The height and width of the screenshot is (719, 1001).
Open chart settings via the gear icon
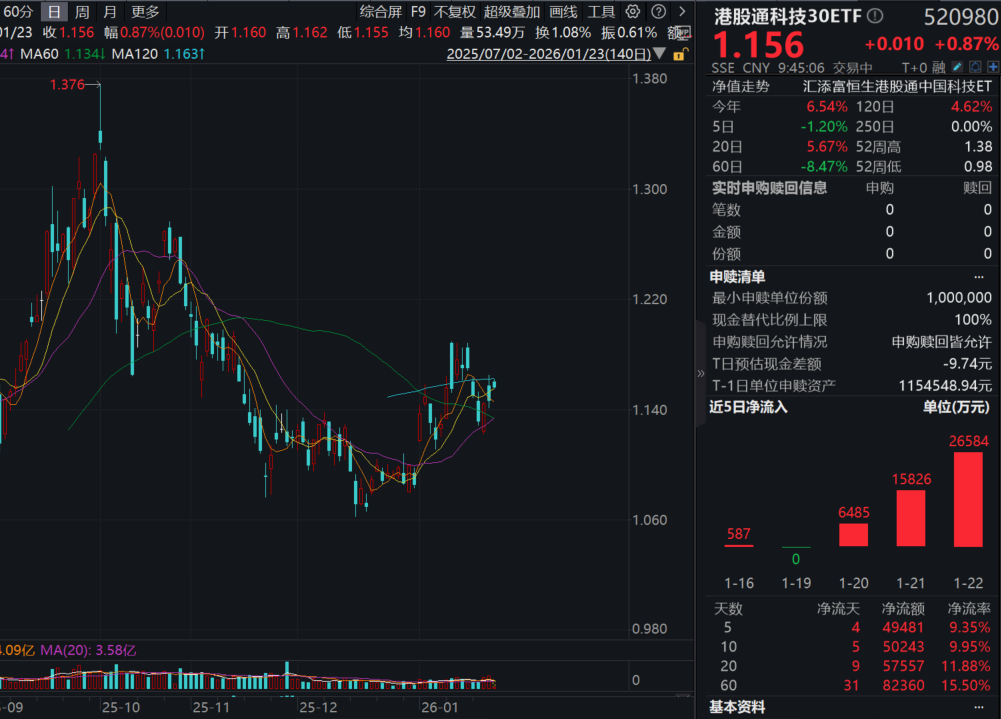pyautogui.click(x=630, y=12)
